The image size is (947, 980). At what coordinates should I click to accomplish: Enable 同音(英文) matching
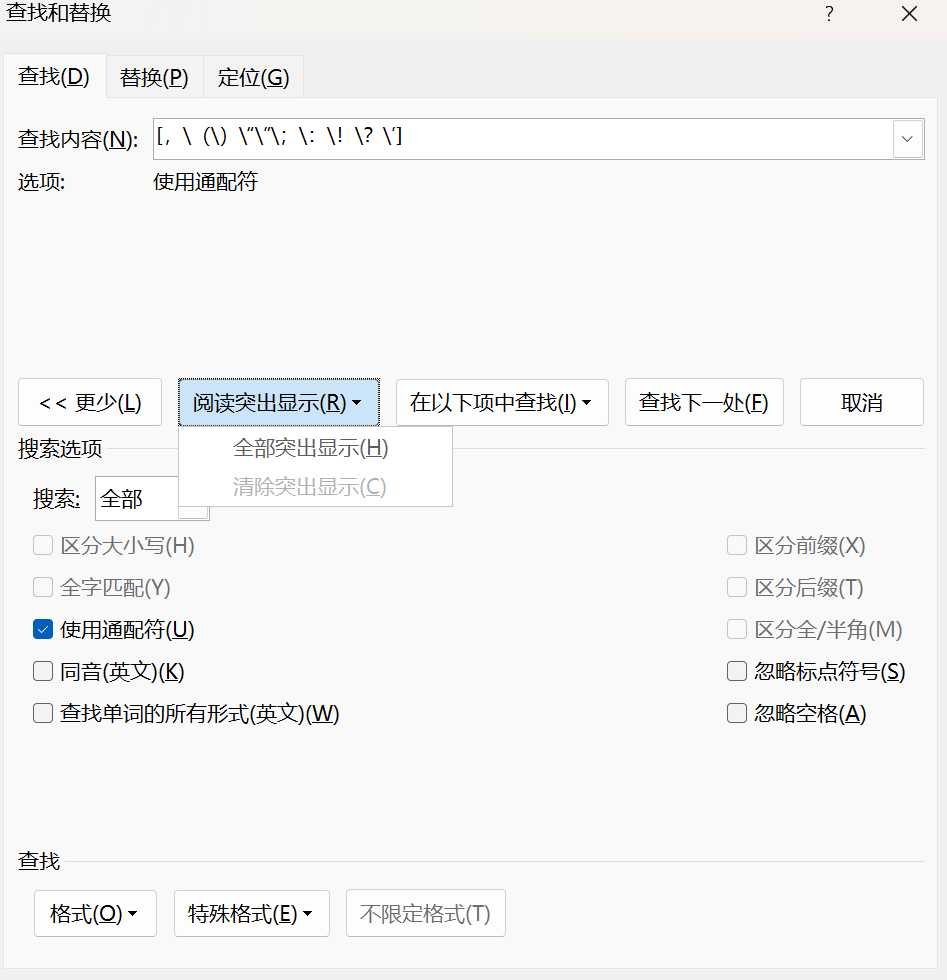coord(43,671)
